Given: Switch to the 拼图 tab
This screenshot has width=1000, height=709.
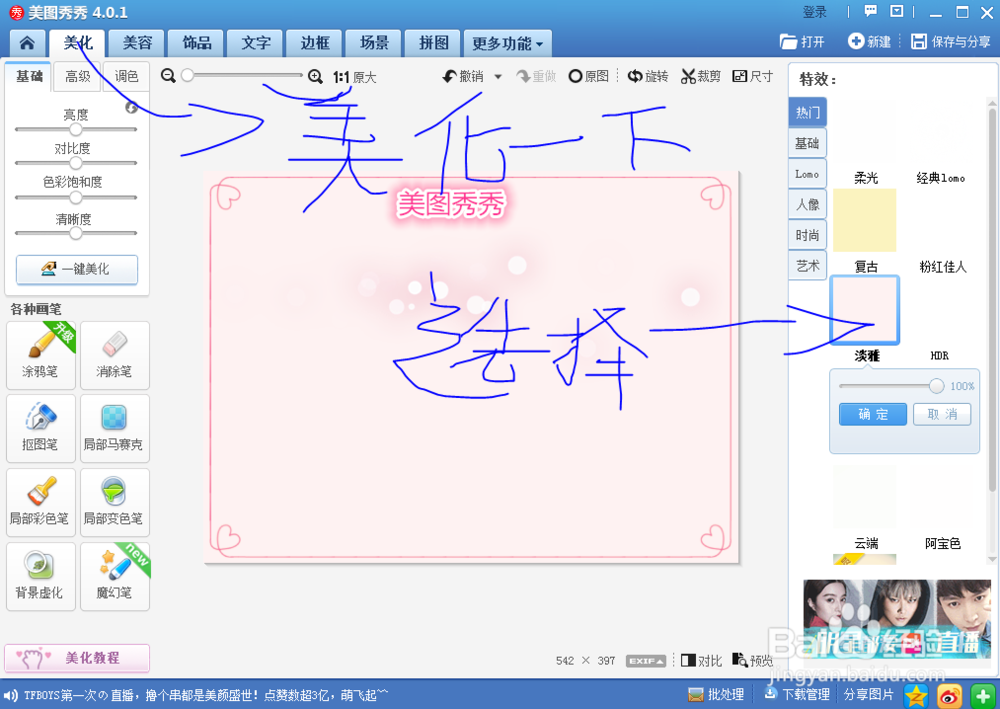Looking at the screenshot, I should click(x=434, y=43).
